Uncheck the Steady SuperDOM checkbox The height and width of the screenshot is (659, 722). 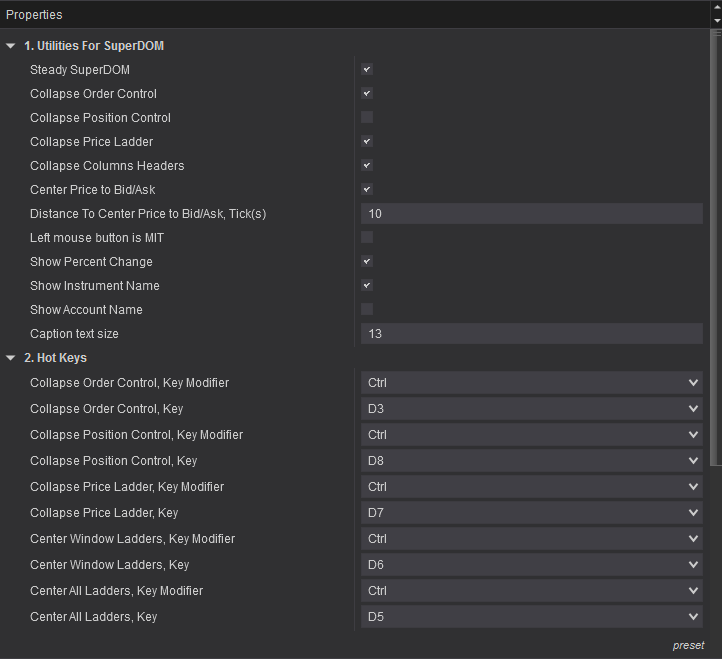pyautogui.click(x=367, y=70)
